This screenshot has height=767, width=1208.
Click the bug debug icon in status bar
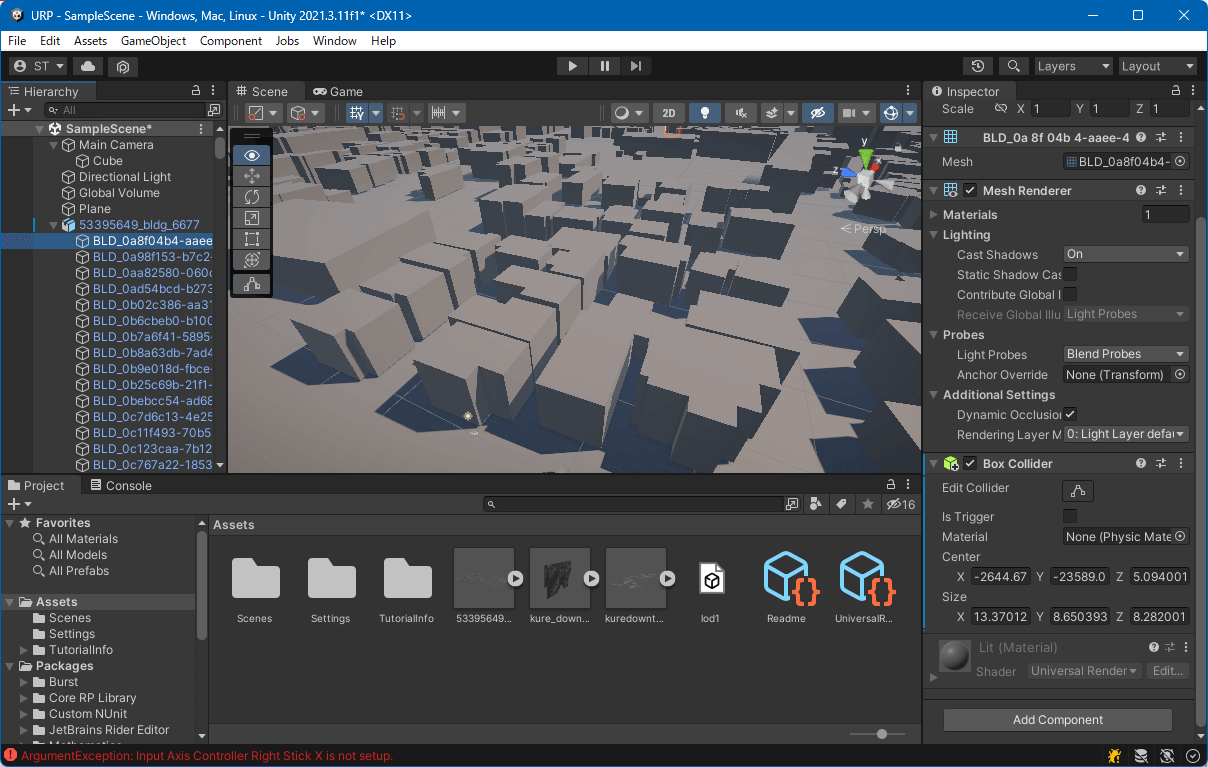point(1114,755)
